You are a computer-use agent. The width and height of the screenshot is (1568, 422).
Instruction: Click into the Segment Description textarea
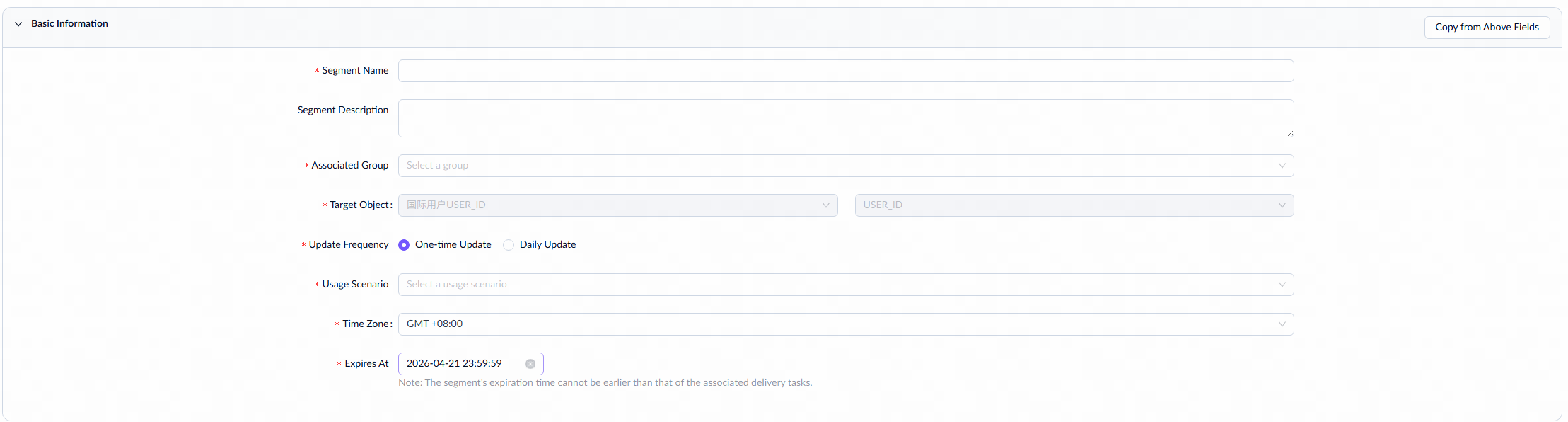(845, 118)
